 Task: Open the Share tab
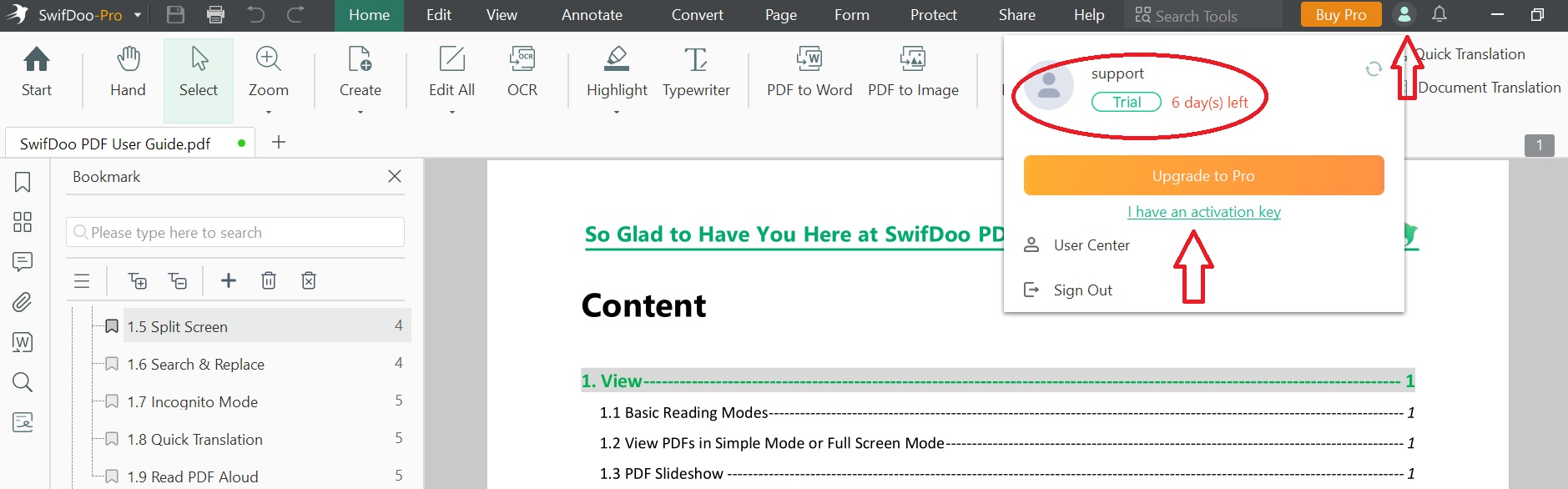1017,15
